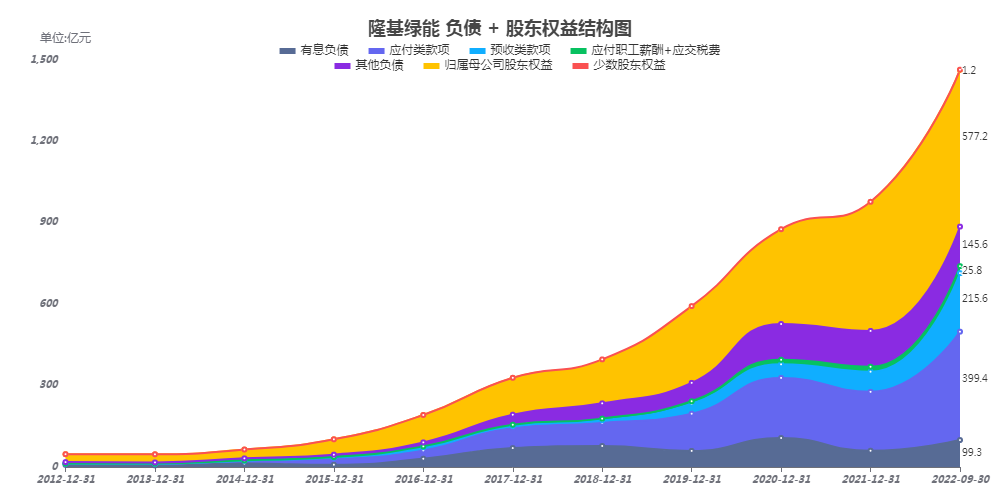The image size is (1000, 500).
Task: Select the 应付类款项 point at 2022-09-30
Action: (959, 332)
